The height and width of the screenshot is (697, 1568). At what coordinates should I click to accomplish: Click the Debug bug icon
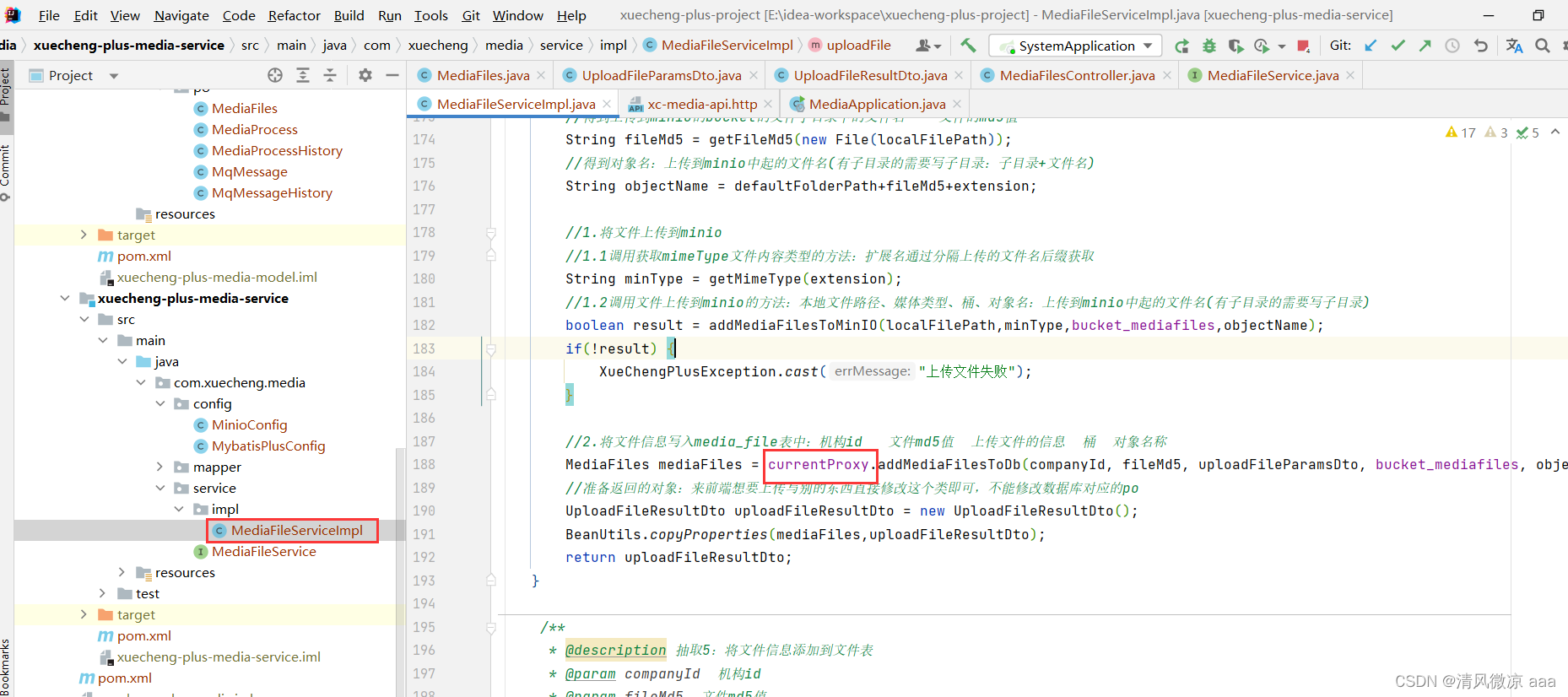pyautogui.click(x=1208, y=46)
